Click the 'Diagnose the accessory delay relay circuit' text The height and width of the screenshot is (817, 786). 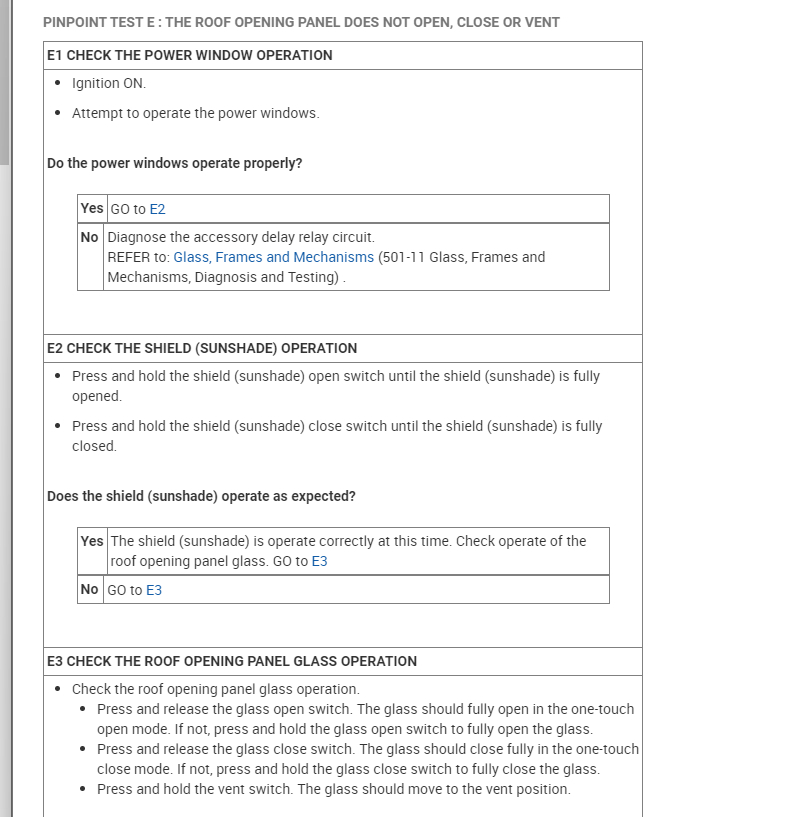coord(241,237)
